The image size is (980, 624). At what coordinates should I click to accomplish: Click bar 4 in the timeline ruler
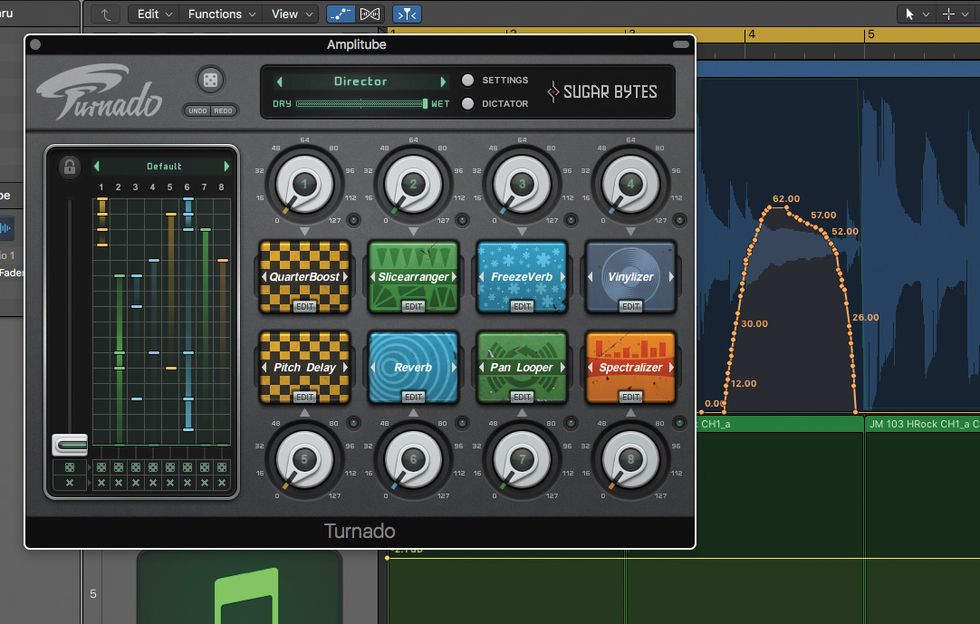coord(751,34)
